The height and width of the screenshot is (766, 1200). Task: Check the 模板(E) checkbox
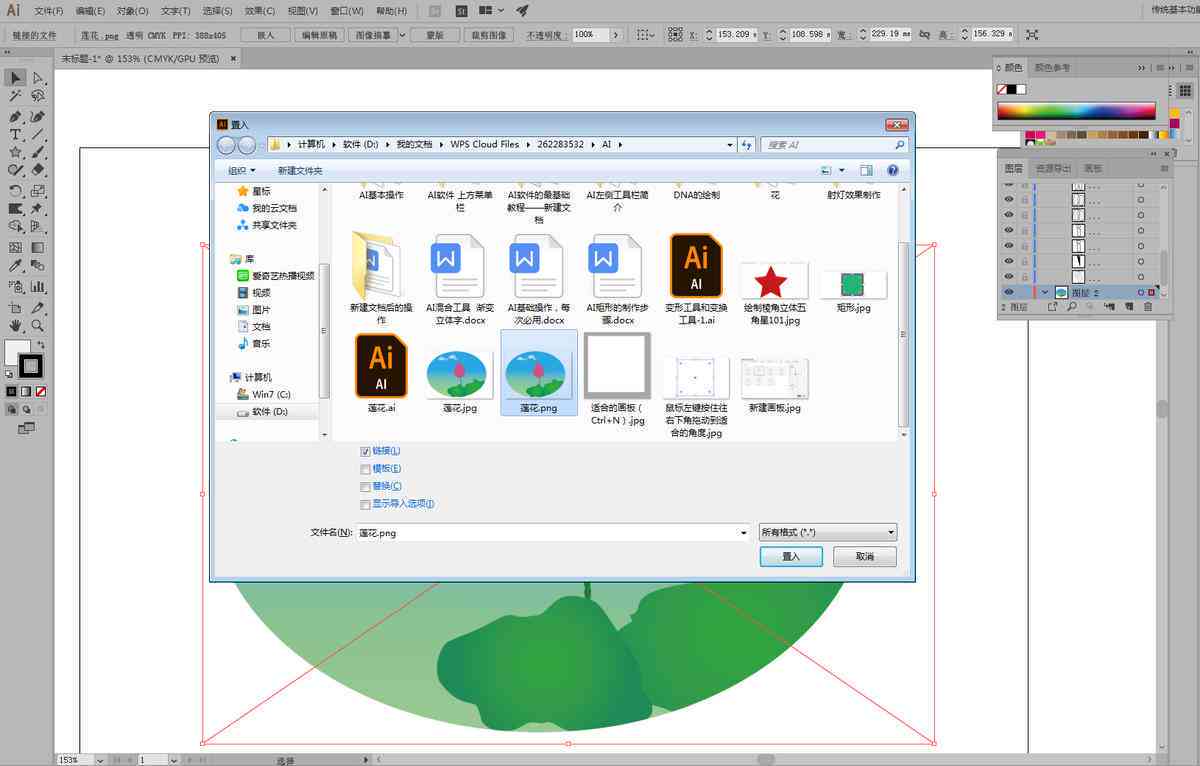tap(365, 469)
